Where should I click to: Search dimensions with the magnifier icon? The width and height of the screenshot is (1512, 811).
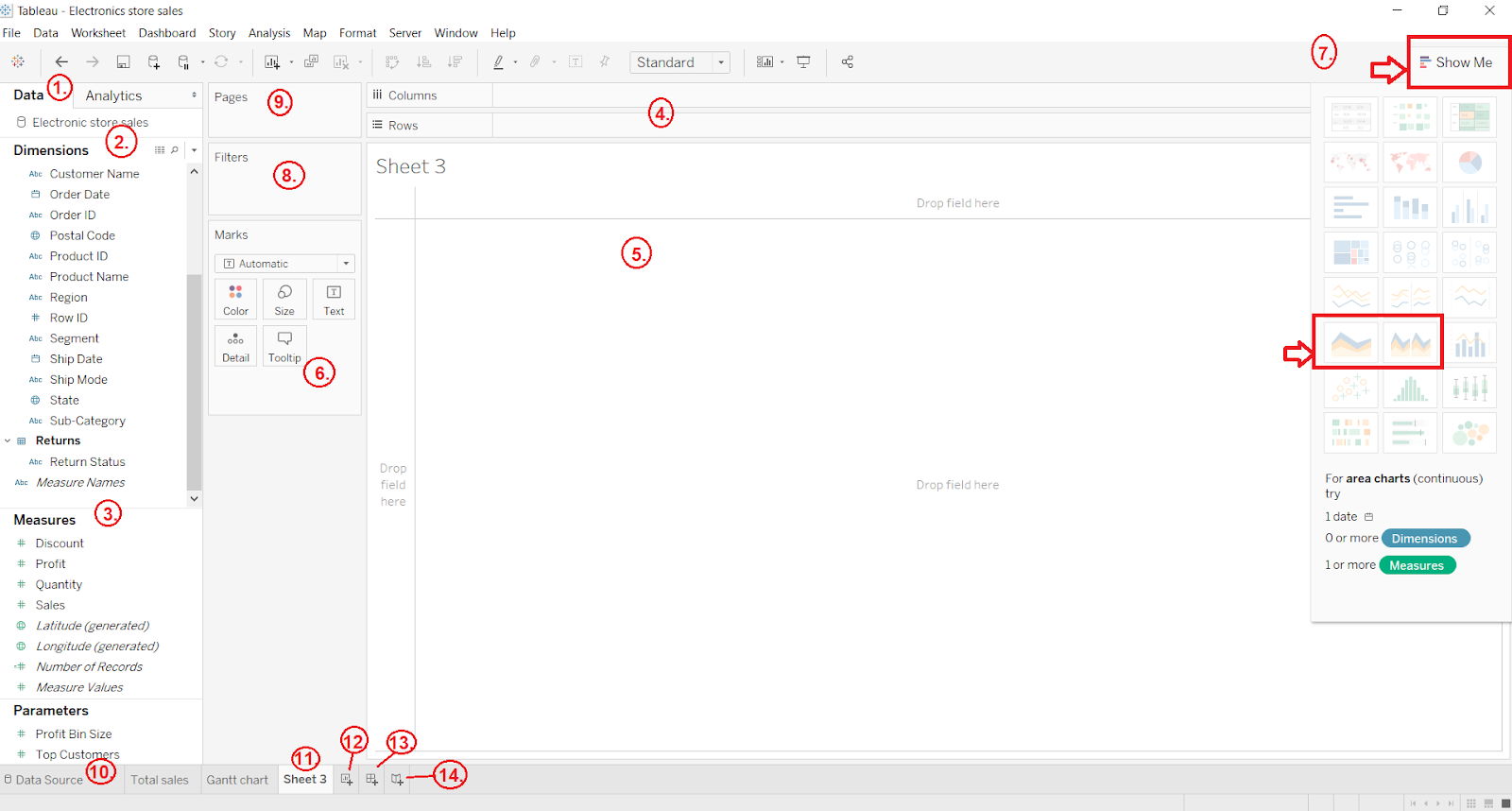tap(175, 150)
